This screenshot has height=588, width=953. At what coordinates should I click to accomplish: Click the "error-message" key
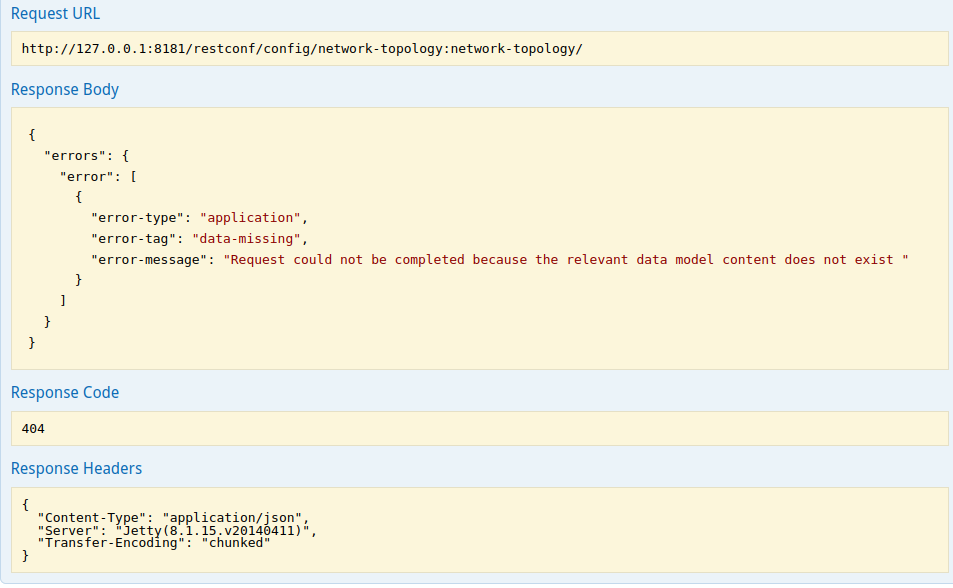tap(149, 259)
